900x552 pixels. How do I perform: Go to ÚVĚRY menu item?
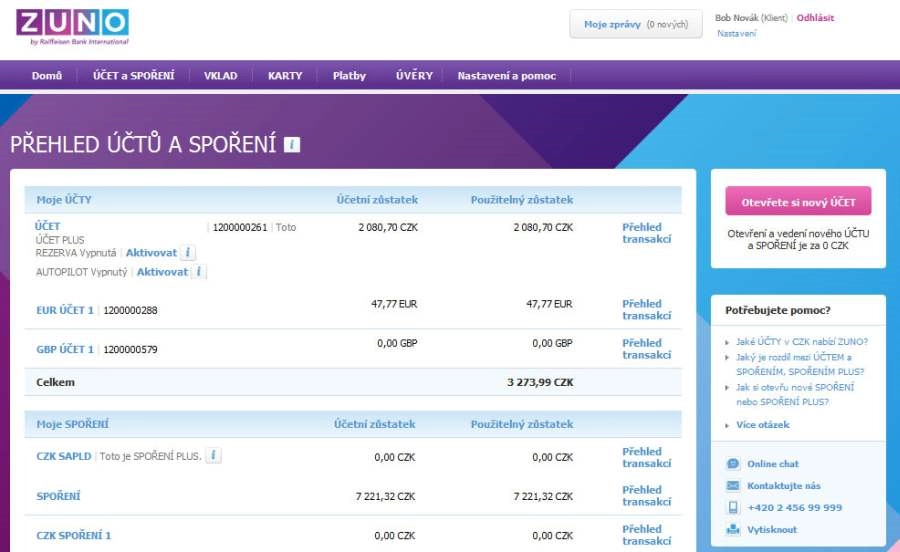414,76
